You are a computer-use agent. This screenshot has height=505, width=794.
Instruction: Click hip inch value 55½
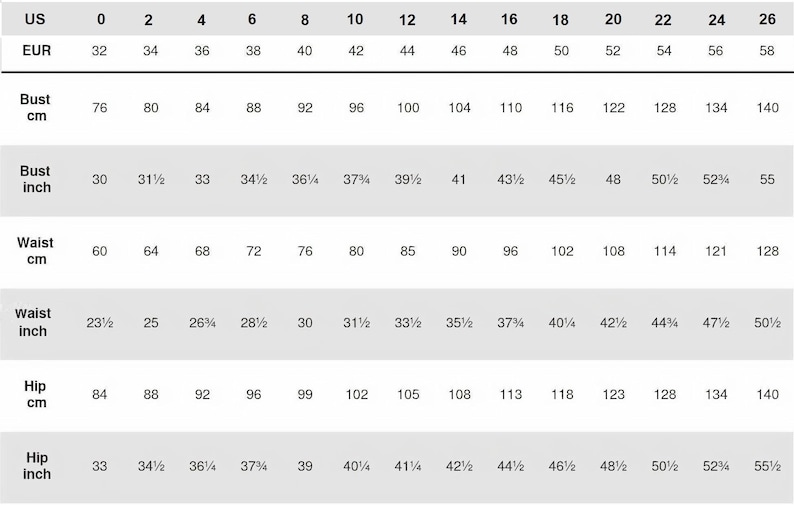[x=768, y=466]
